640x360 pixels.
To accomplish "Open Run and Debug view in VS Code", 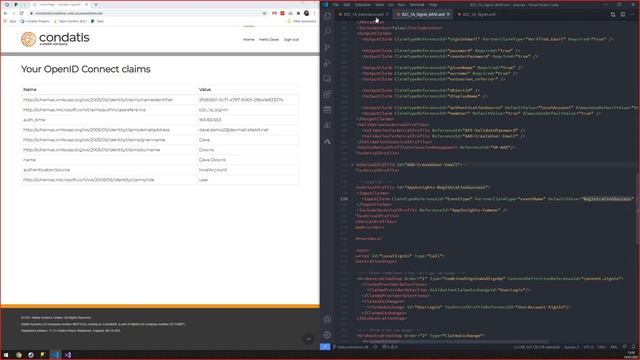I will click(x=327, y=63).
